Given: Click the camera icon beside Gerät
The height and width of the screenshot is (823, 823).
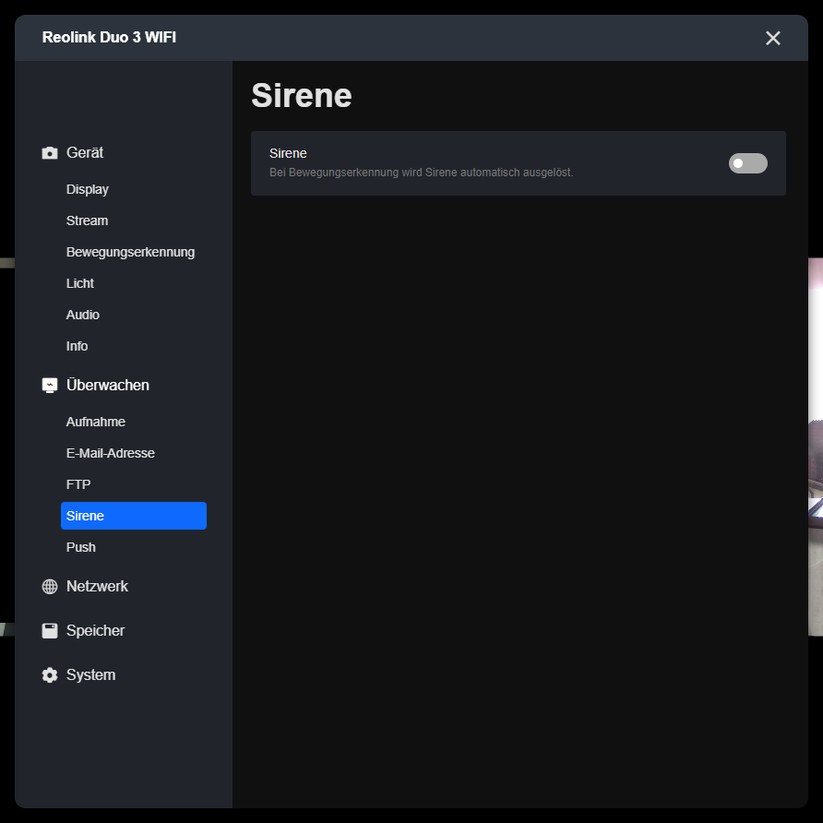Looking at the screenshot, I should (50, 153).
